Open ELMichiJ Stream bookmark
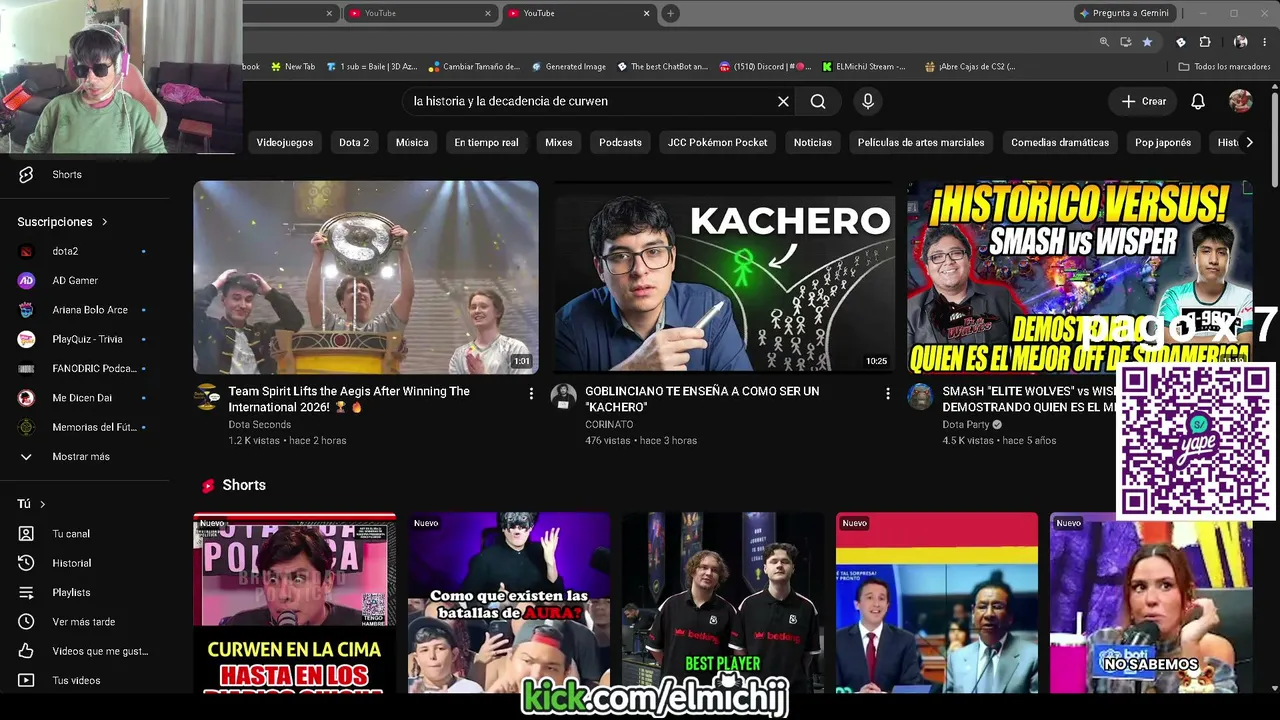 pos(865,67)
